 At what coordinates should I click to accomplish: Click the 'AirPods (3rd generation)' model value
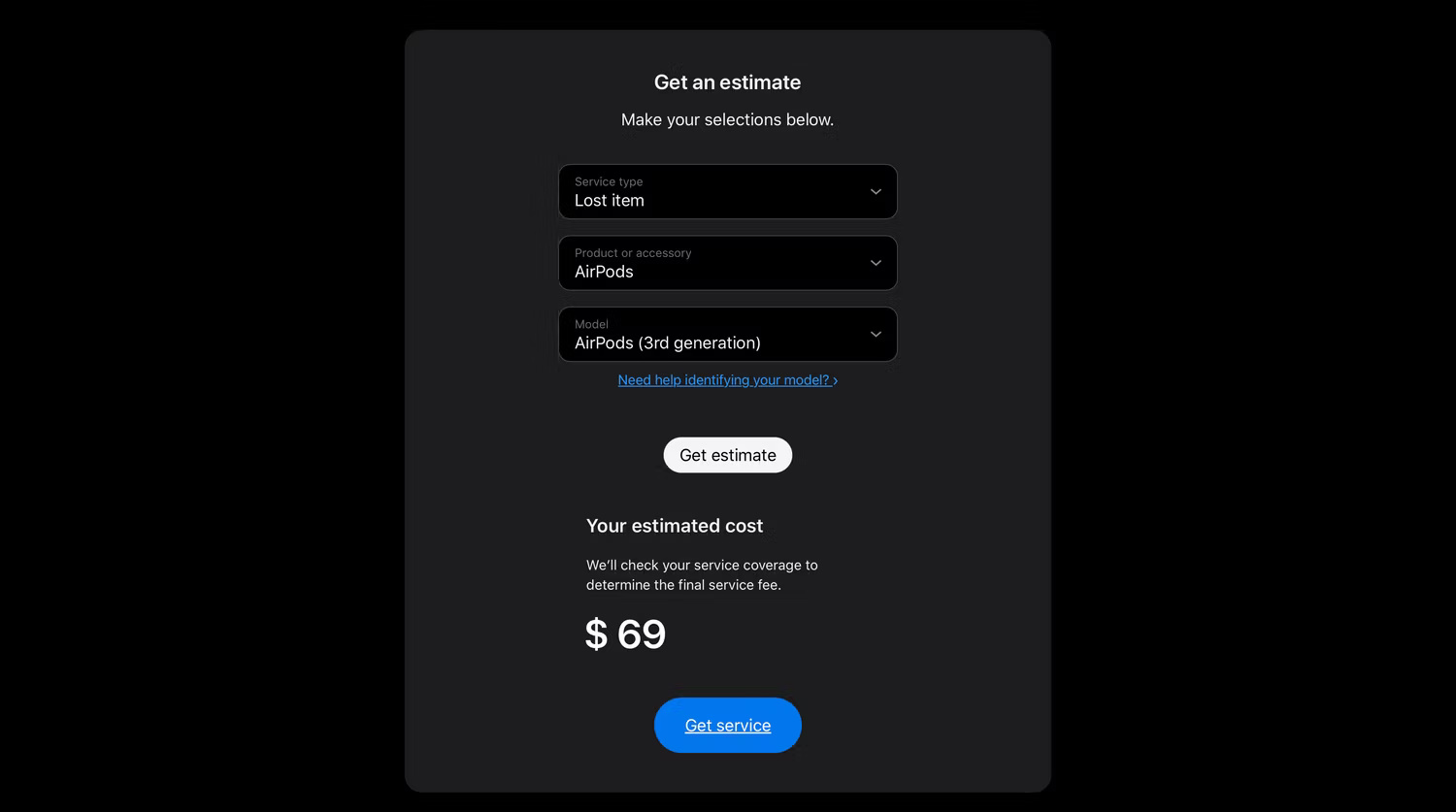[x=667, y=343]
